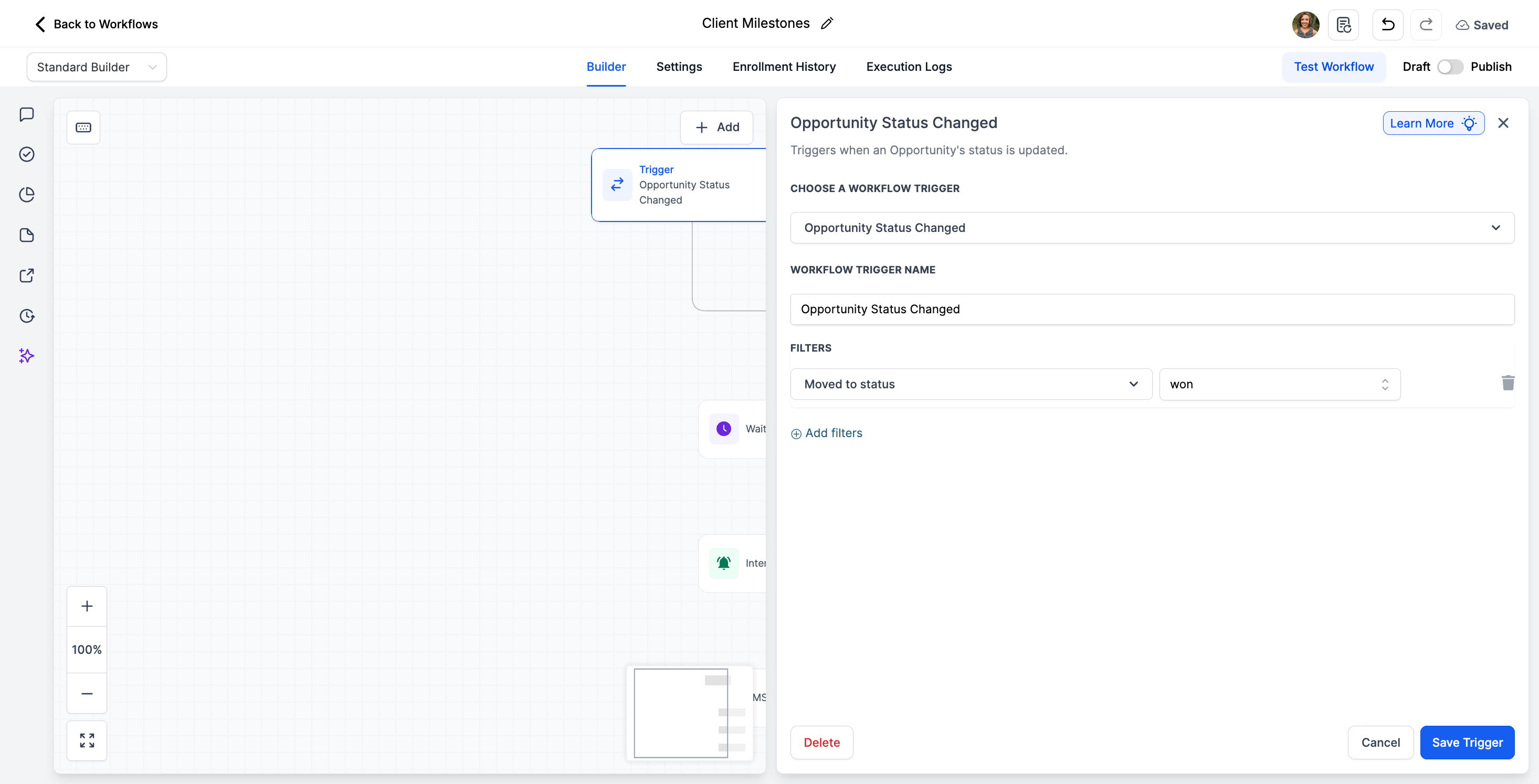The height and width of the screenshot is (784, 1539).
Task: Click the fit-to-screen expand icon
Action: [87, 740]
